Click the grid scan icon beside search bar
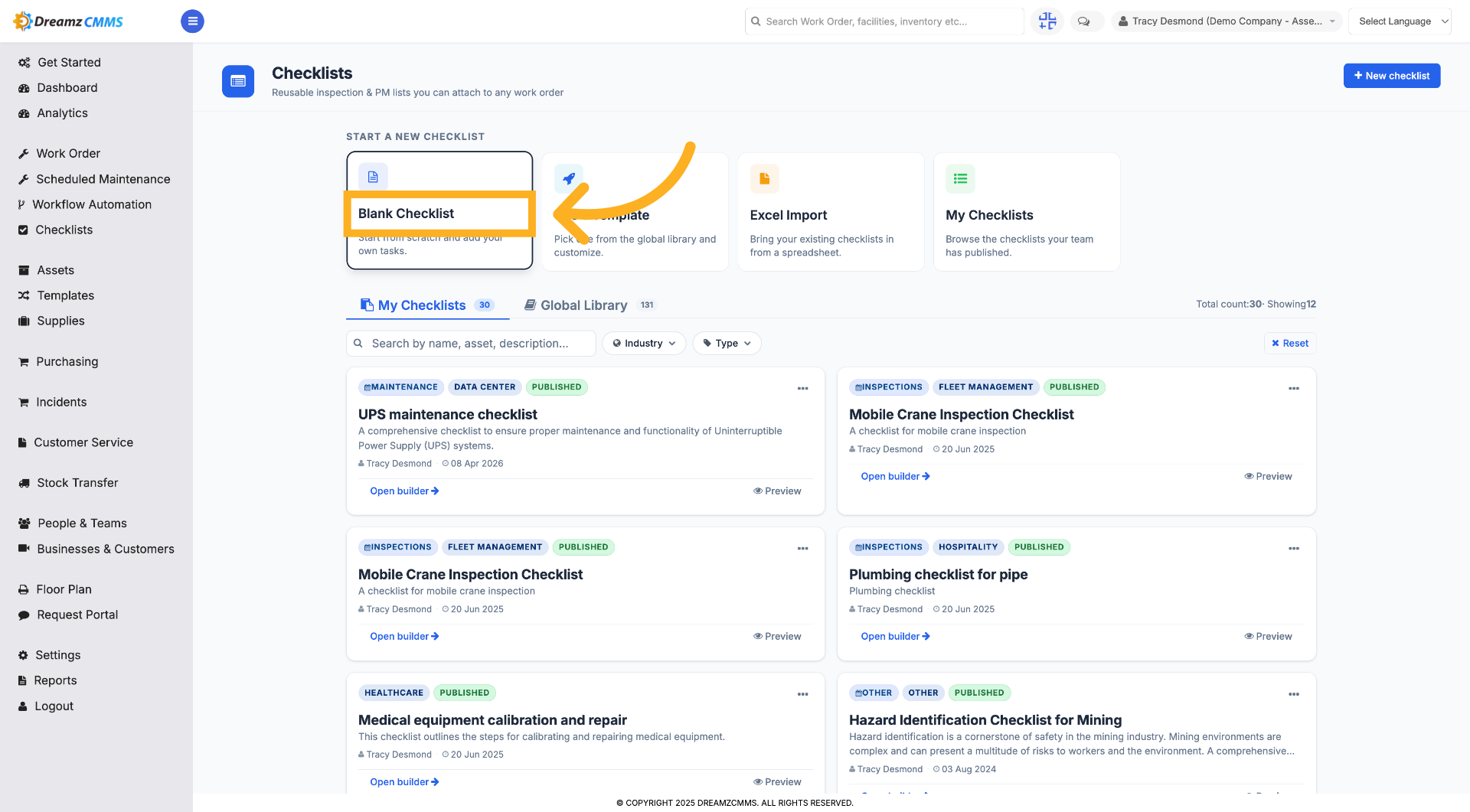 [x=1047, y=21]
